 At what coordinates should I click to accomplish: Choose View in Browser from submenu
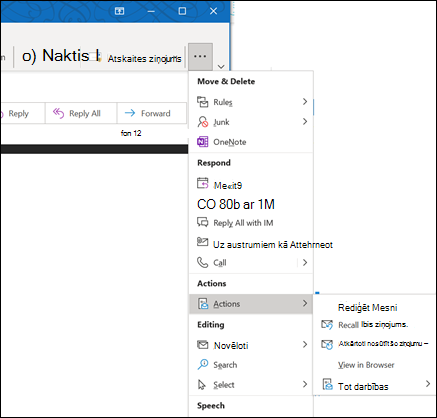(366, 365)
